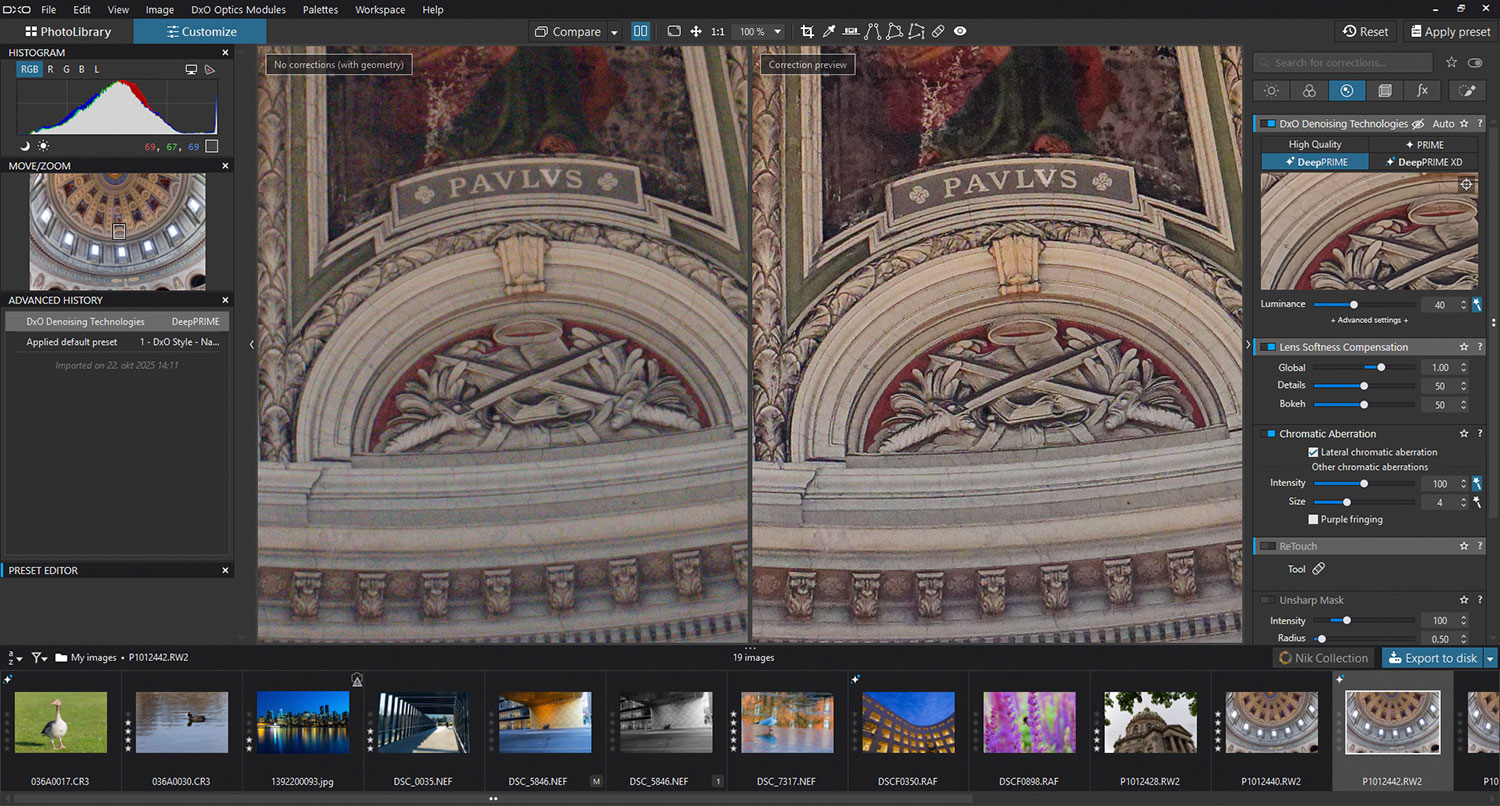1500x806 pixels.
Task: Select the Crop tool in the toolbar
Action: [x=807, y=32]
